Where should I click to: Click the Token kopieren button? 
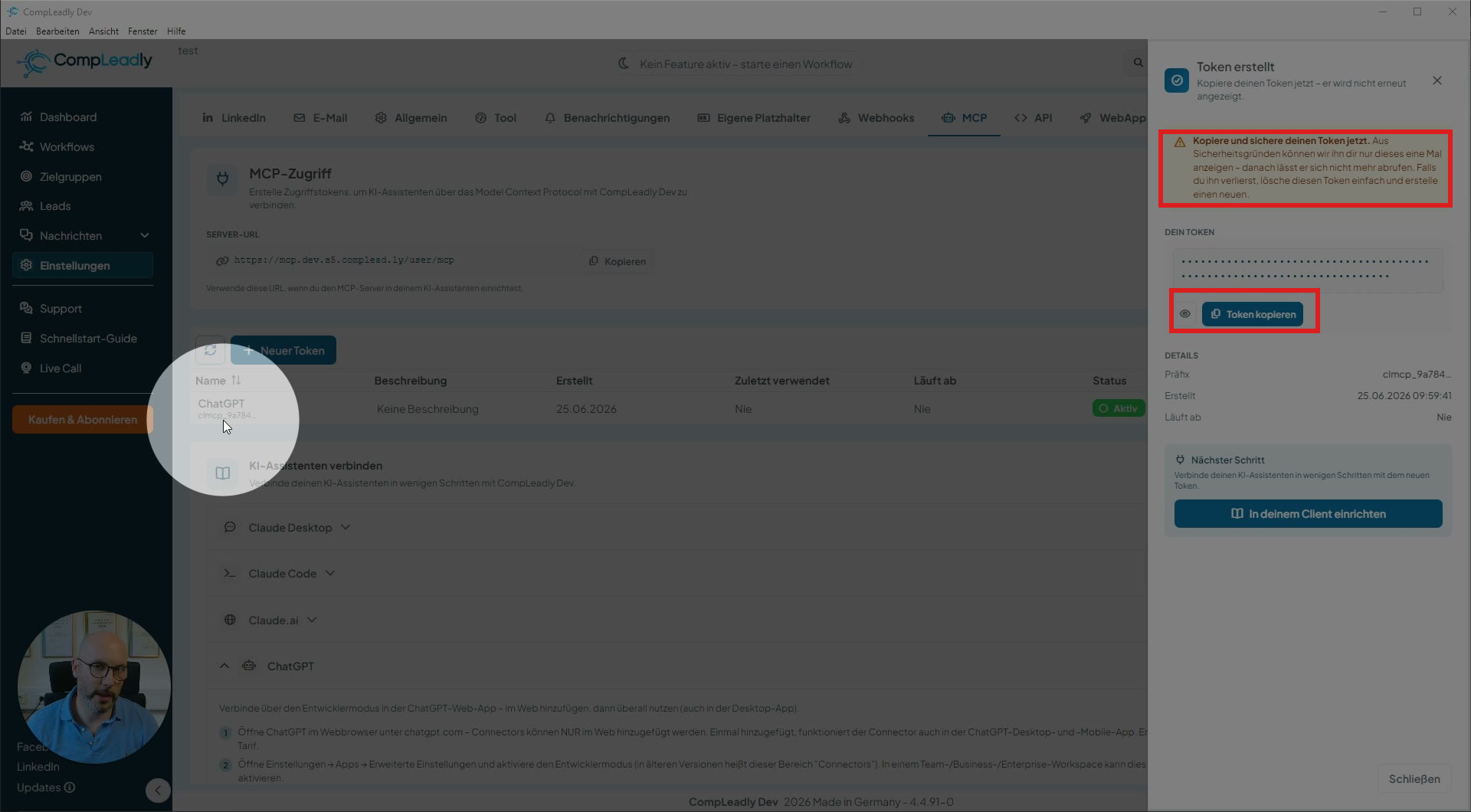pos(1253,314)
